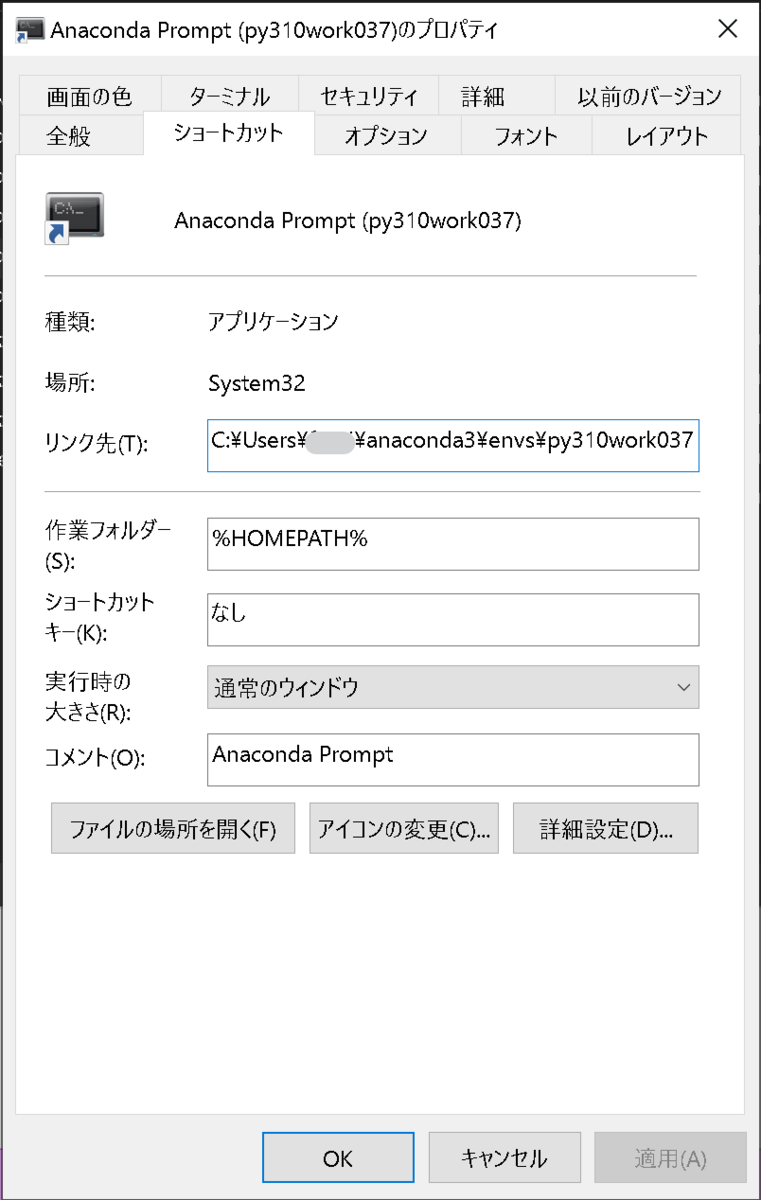Open 詳細設定 advanced settings

tap(606, 828)
